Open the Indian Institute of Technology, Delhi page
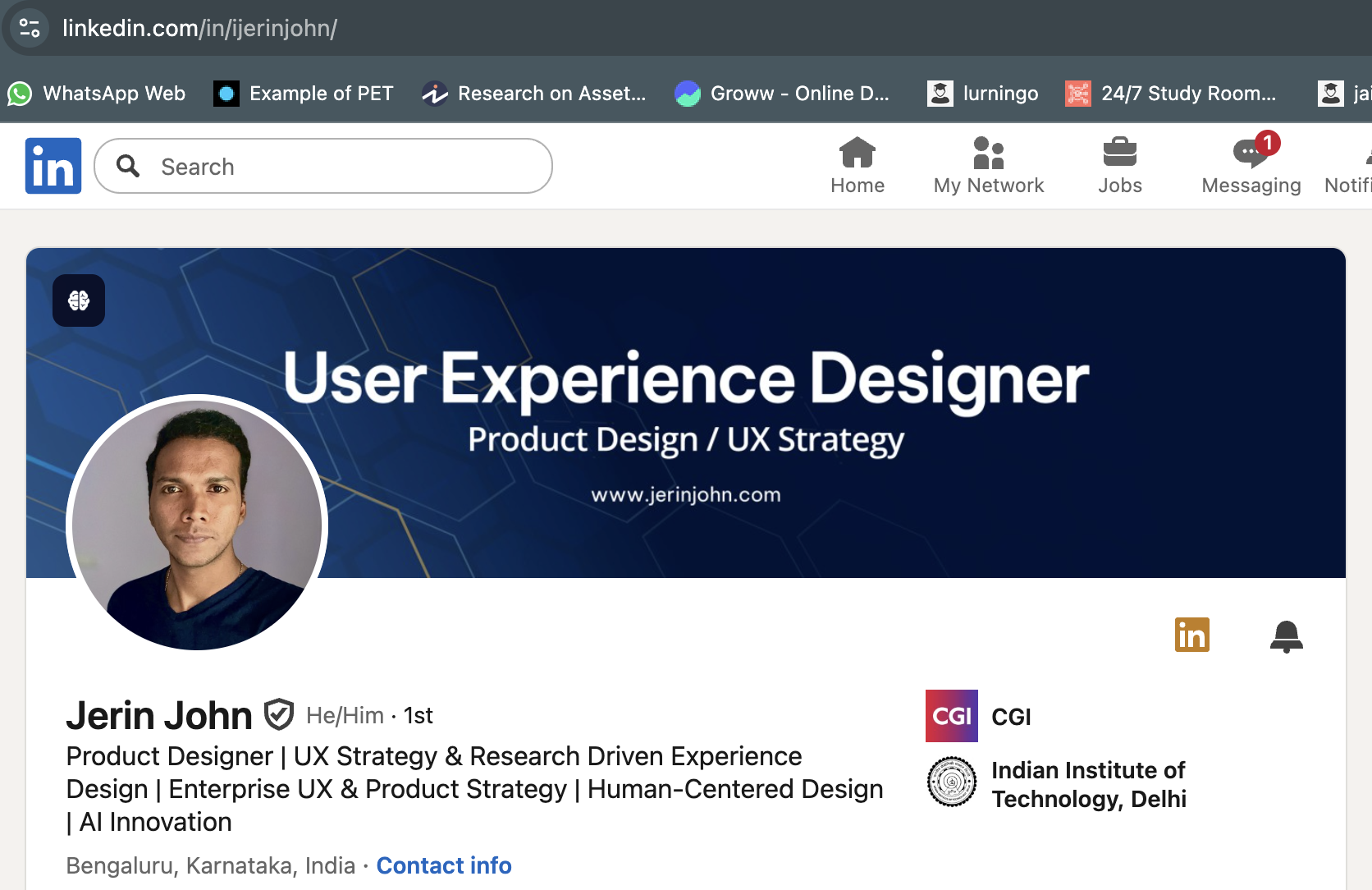Screen dimensions: 1372x890 point(1089,782)
